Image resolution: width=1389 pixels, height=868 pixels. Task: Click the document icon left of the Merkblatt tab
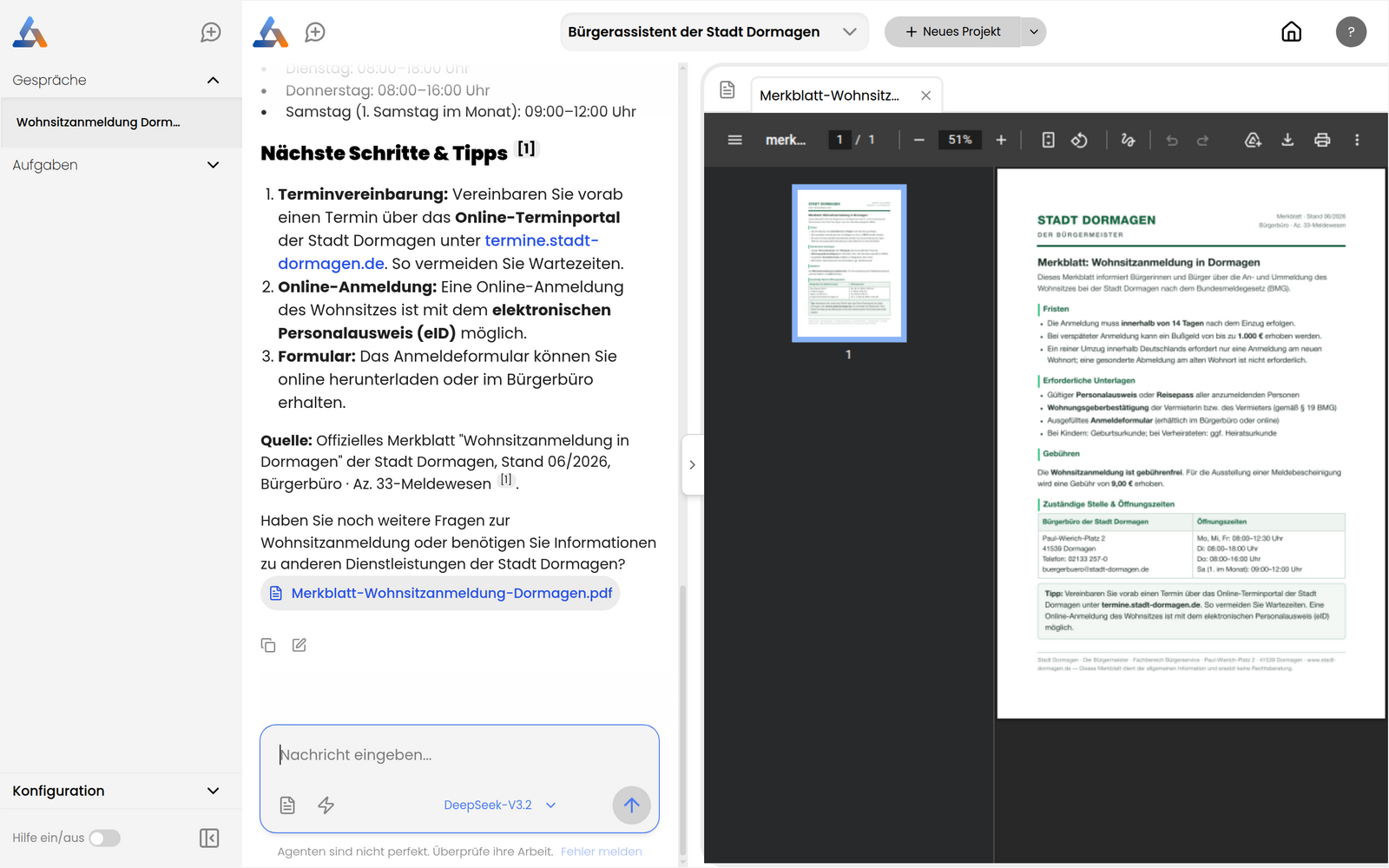(x=727, y=89)
